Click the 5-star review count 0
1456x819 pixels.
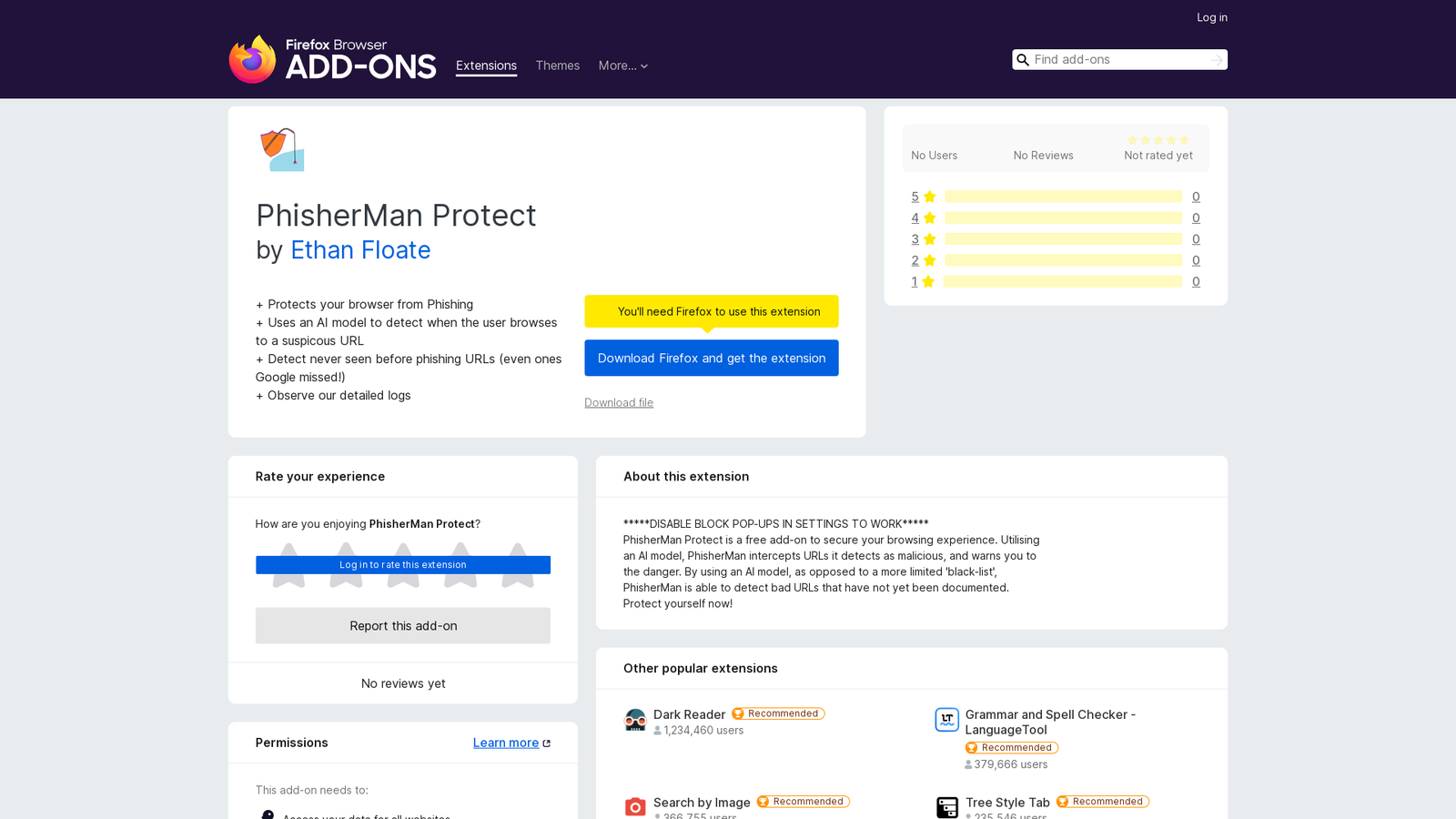tap(1196, 197)
